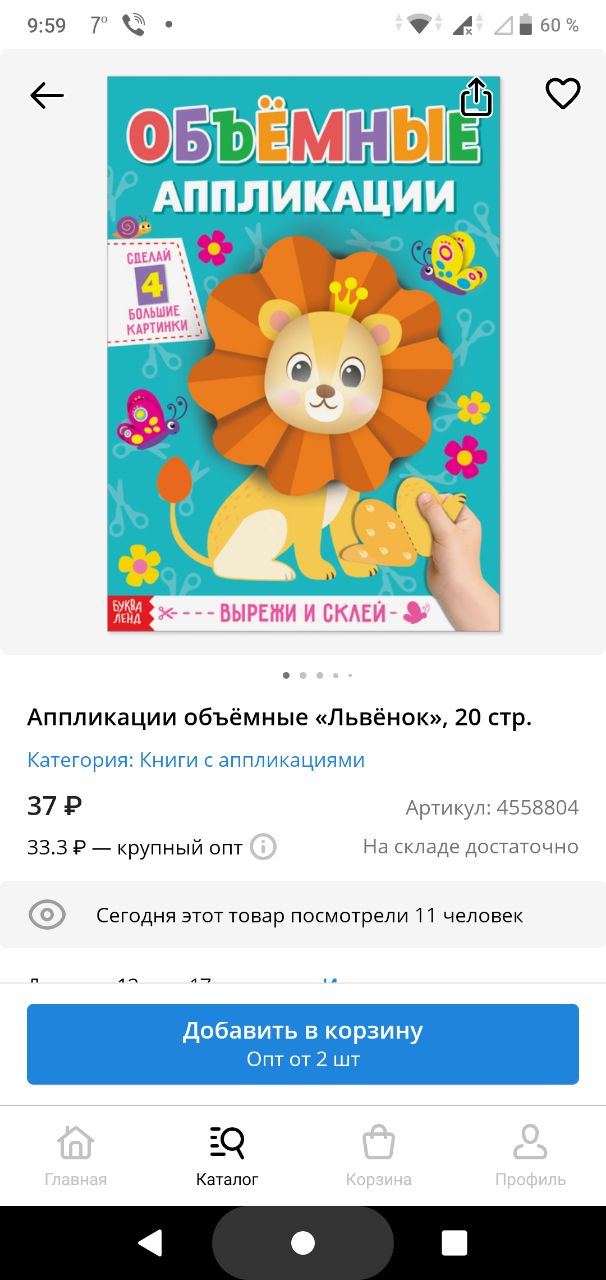The width and height of the screenshot is (606, 1280).
Task: Toggle the heart favorite icon
Action: click(x=563, y=94)
